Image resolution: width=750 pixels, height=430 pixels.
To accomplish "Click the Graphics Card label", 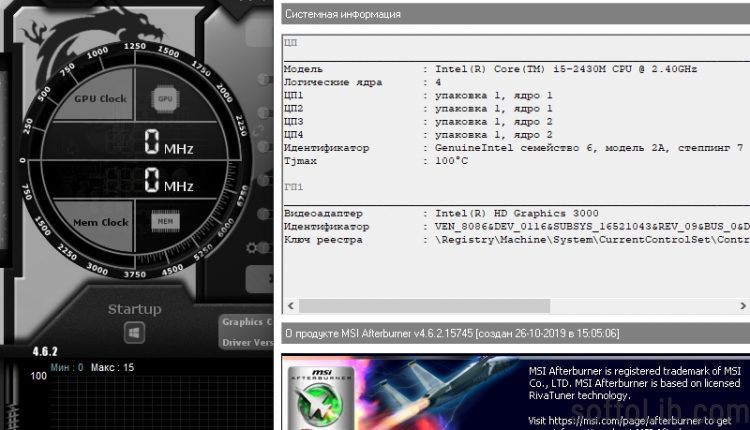I will click(x=247, y=322).
